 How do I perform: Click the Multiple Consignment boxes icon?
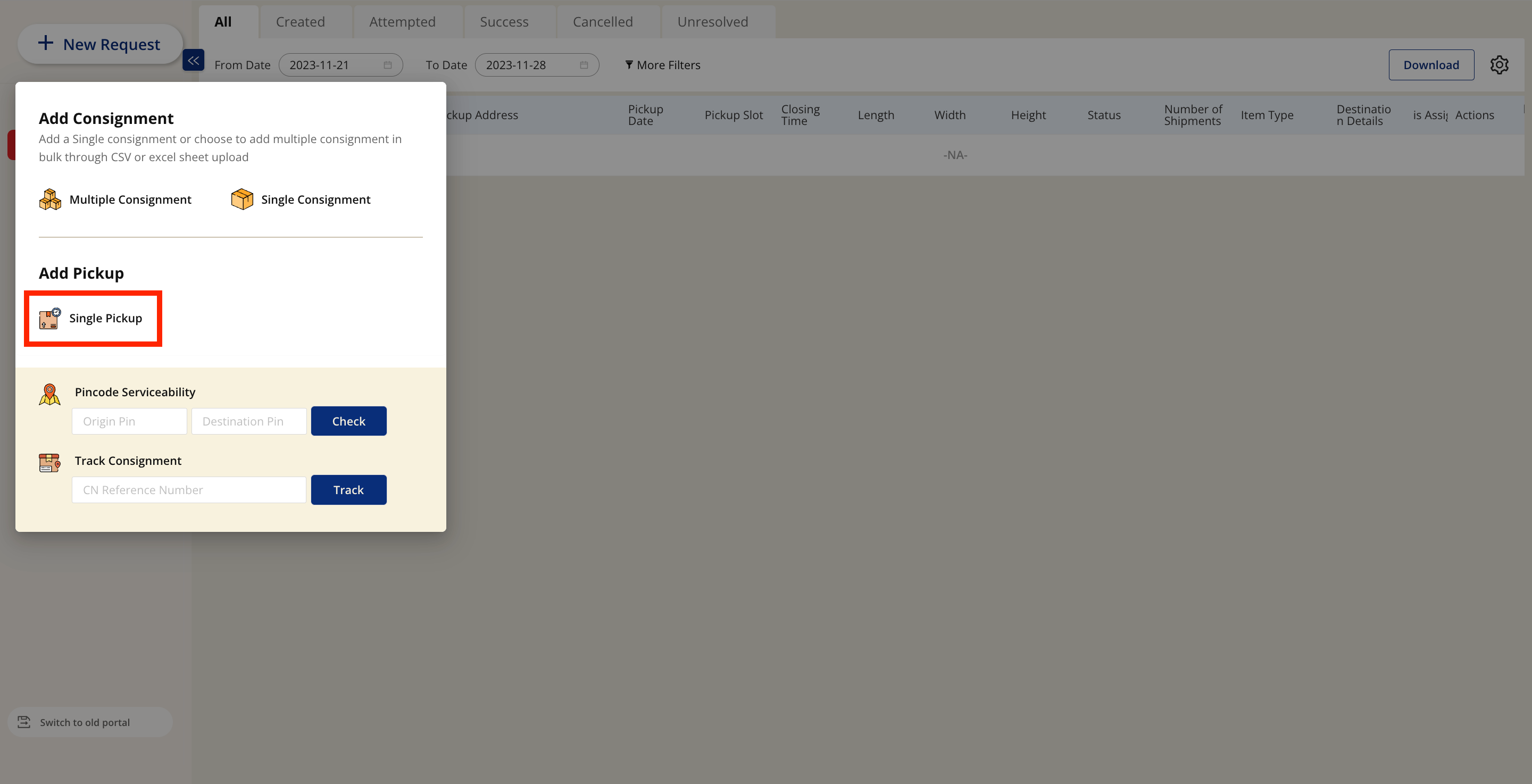pos(50,199)
